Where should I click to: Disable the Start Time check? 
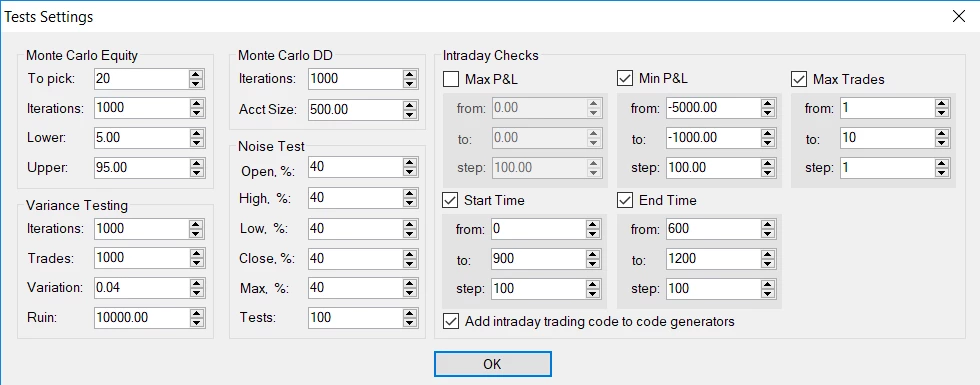tap(451, 201)
